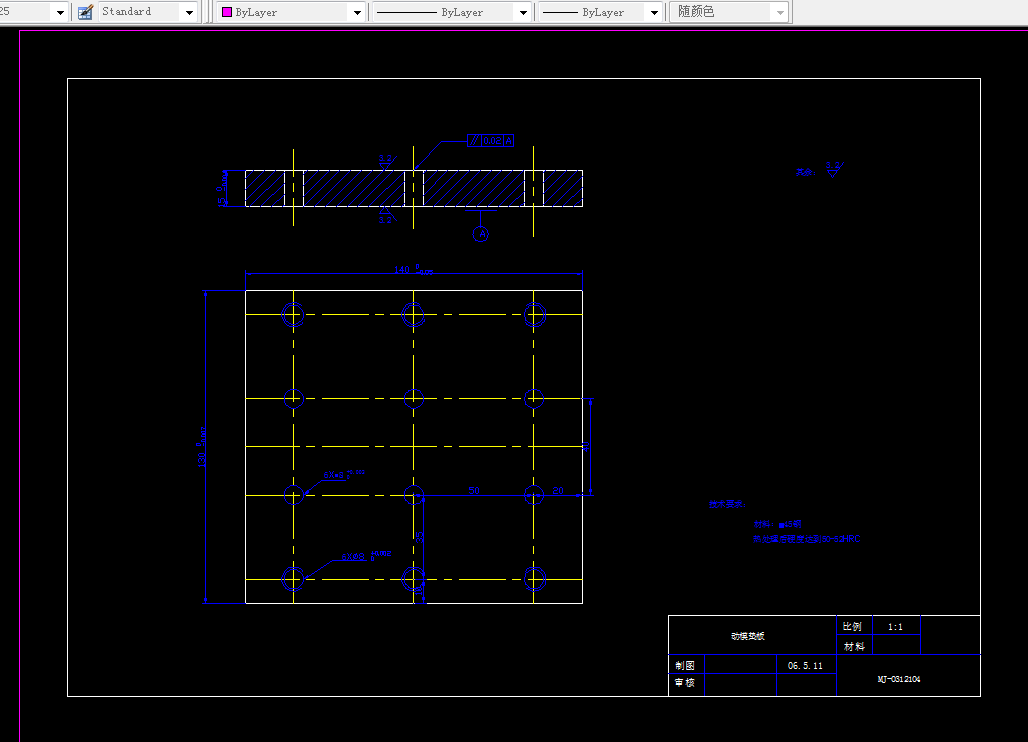The height and width of the screenshot is (742, 1028).
Task: Select the 140 width dimension text
Action: pos(413,269)
